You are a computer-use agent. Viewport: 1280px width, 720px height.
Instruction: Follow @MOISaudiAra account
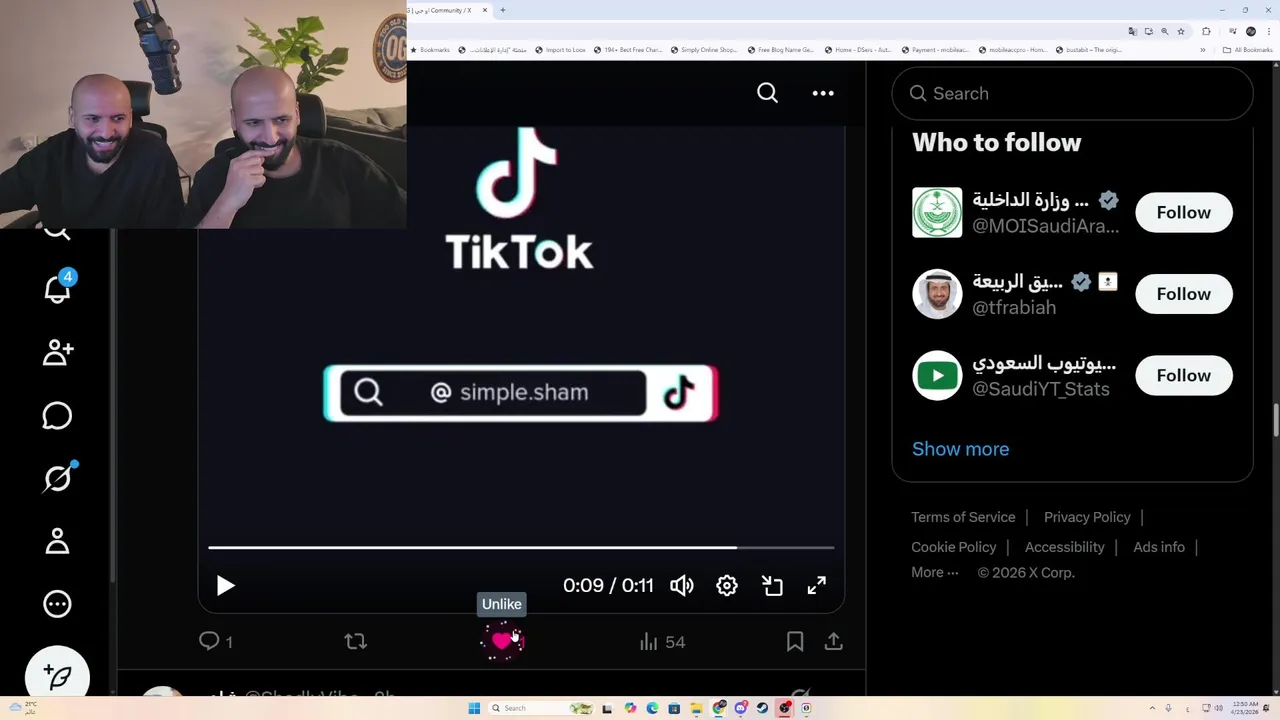pyautogui.click(x=1184, y=212)
